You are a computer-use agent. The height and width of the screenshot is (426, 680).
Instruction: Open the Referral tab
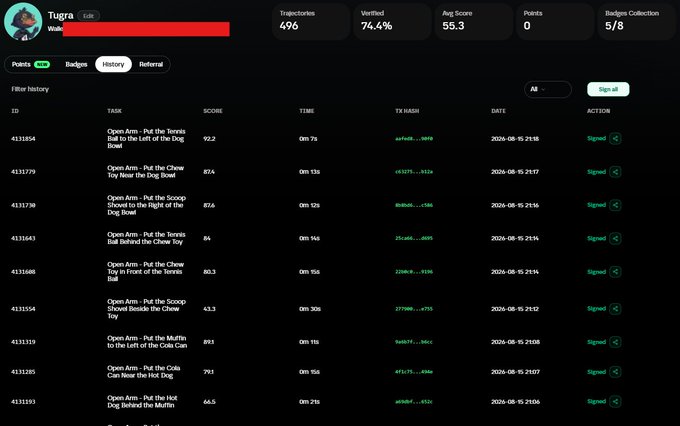pos(151,64)
